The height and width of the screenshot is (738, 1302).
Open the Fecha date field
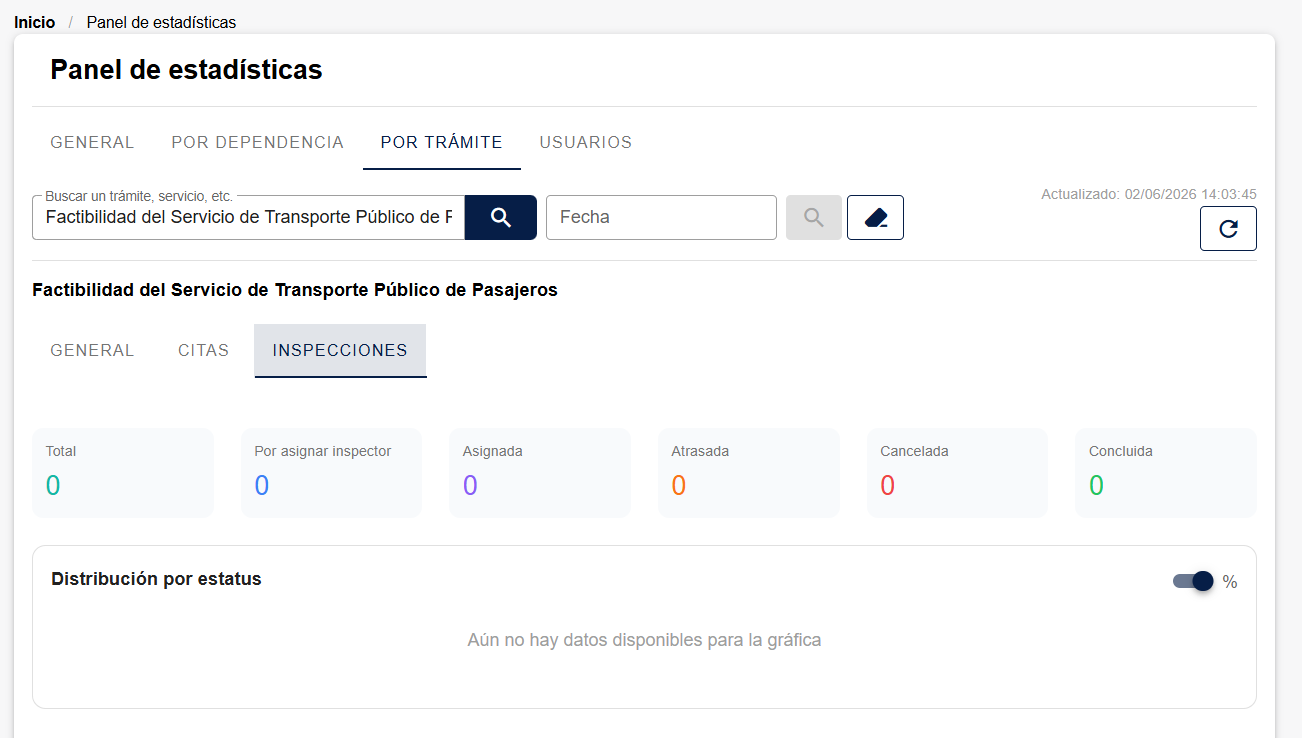661,217
